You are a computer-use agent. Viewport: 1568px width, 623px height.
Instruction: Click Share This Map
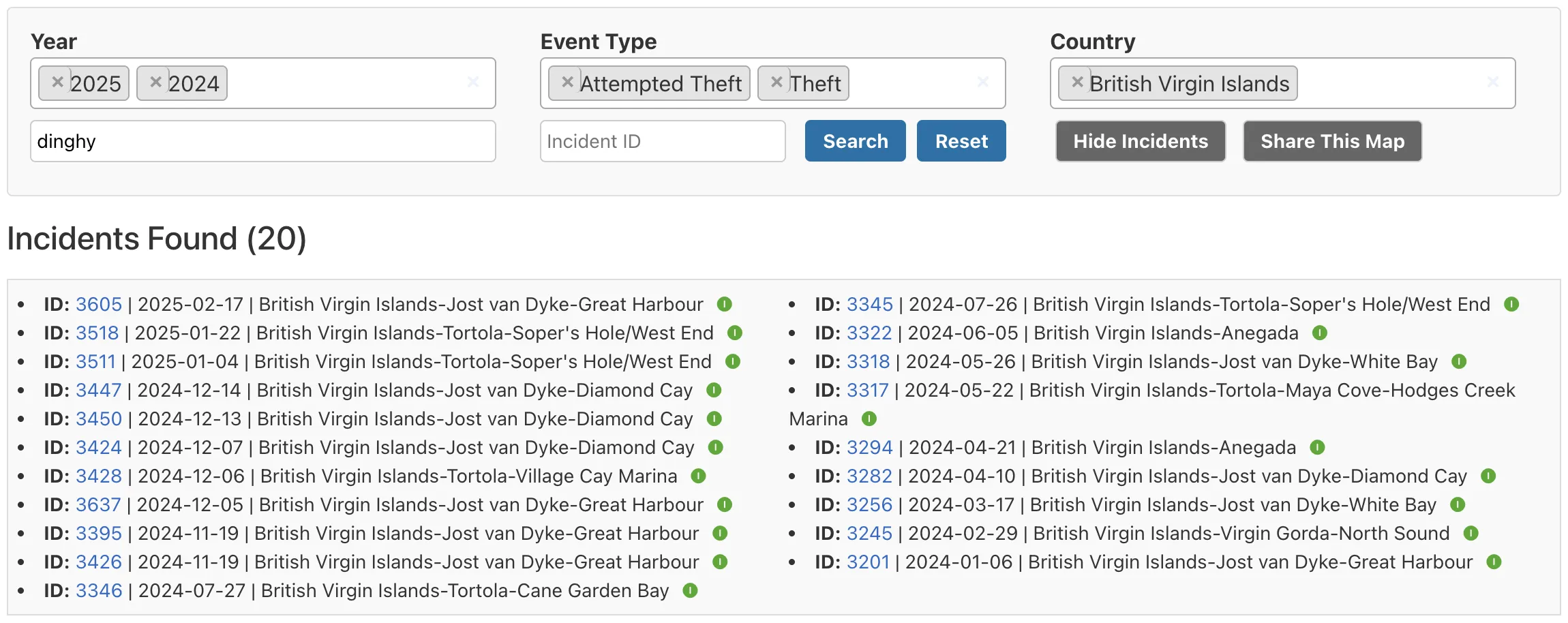[x=1332, y=141]
